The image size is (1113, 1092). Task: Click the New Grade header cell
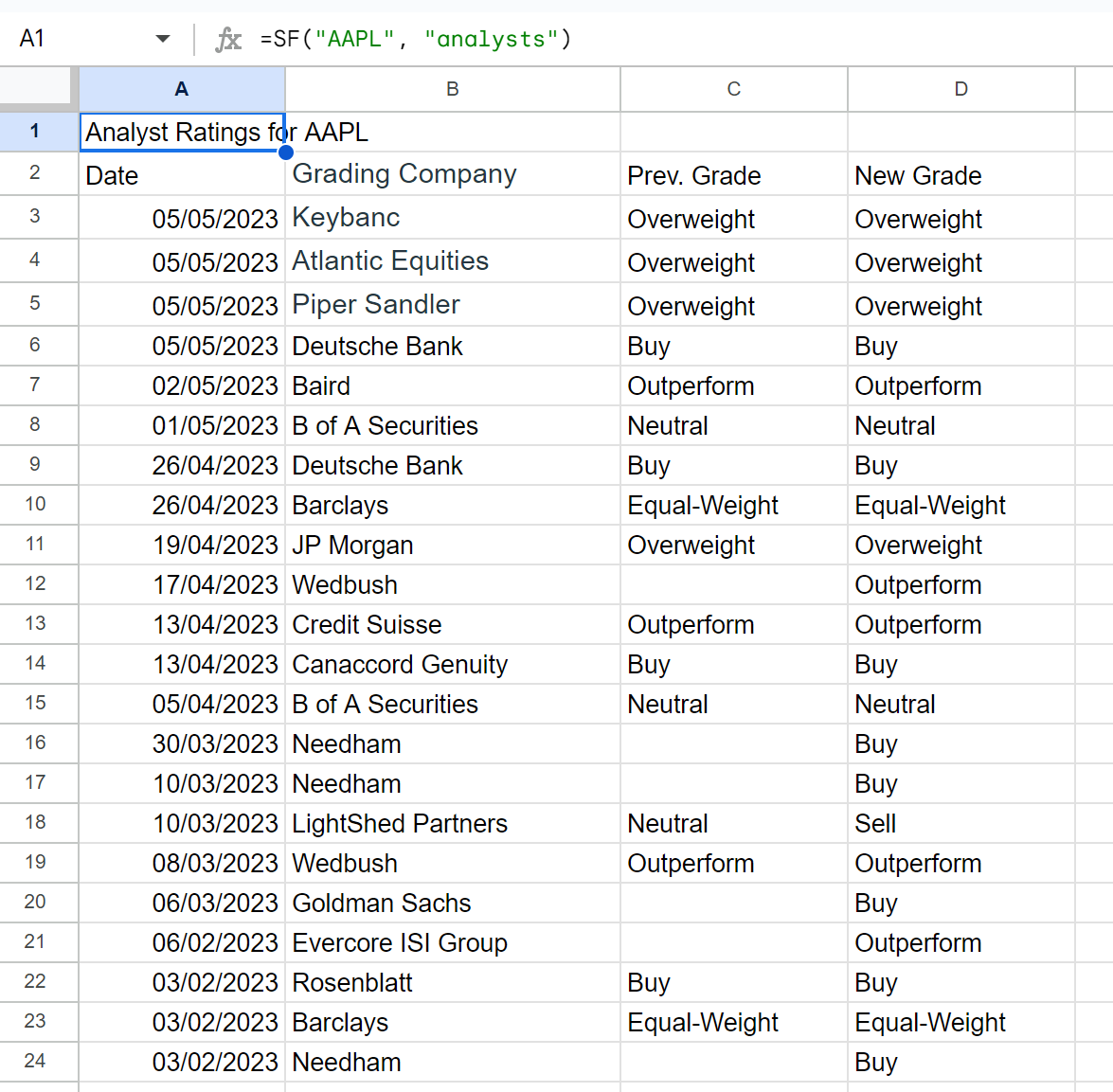[x=961, y=174]
